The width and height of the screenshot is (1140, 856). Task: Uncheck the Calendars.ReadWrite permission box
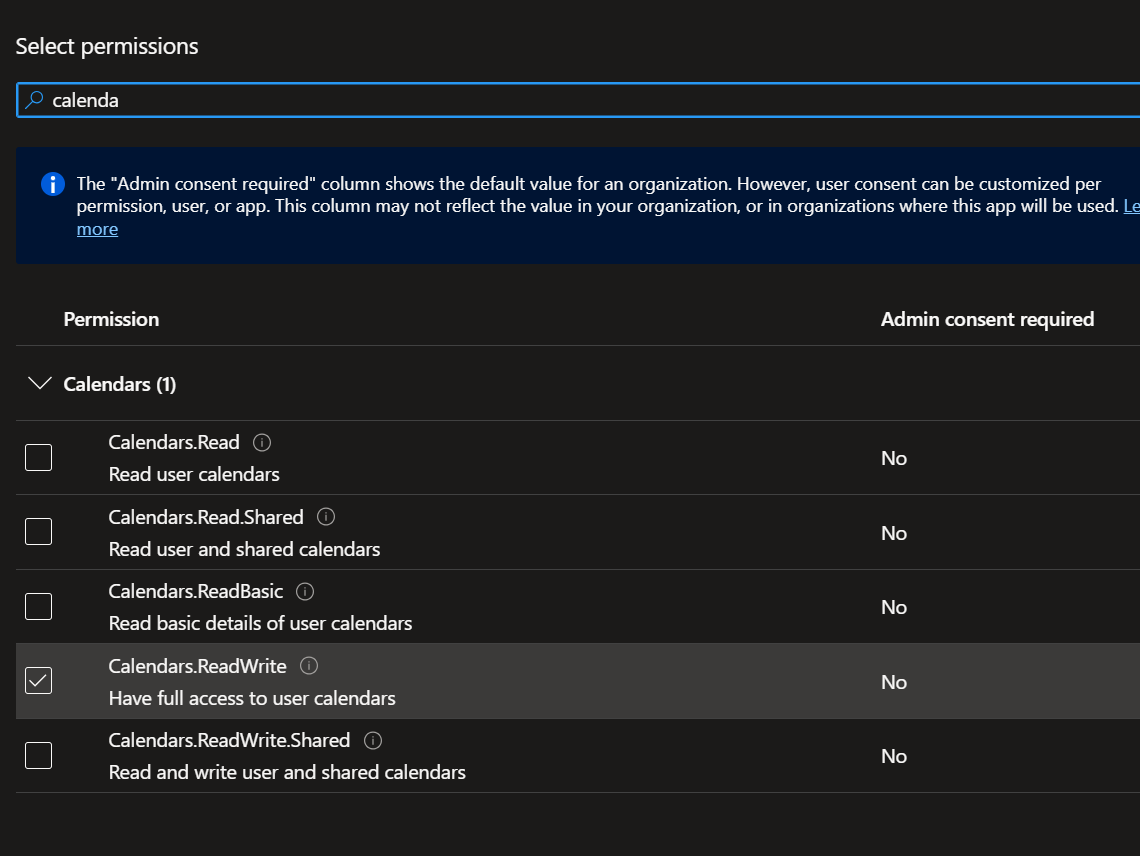(39, 681)
